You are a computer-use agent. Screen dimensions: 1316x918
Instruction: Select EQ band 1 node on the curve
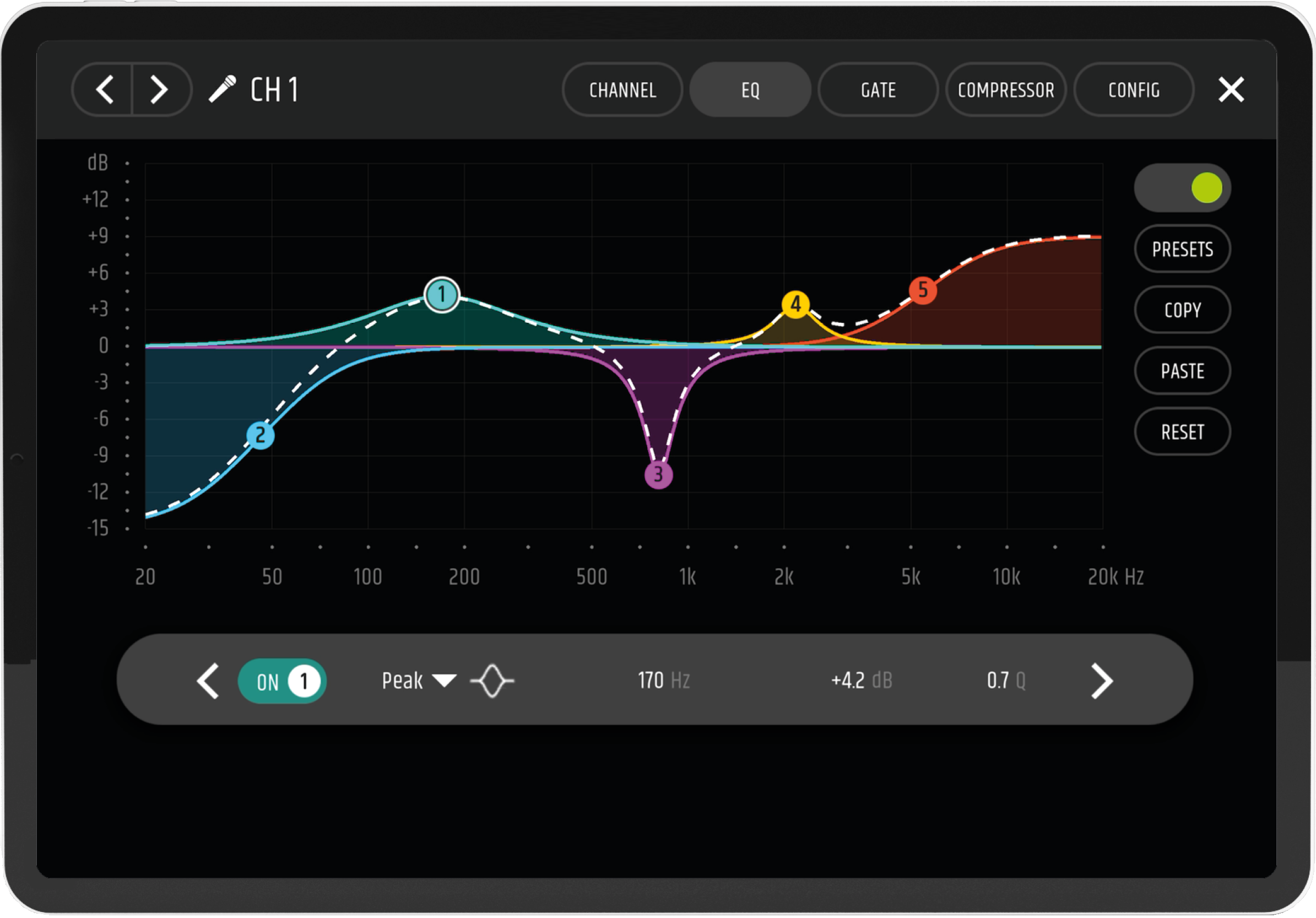pyautogui.click(x=441, y=295)
